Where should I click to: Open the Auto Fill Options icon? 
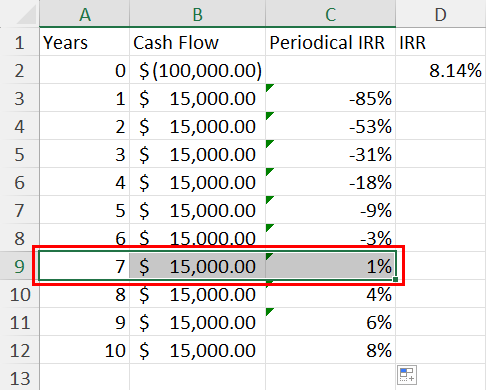coord(407,375)
